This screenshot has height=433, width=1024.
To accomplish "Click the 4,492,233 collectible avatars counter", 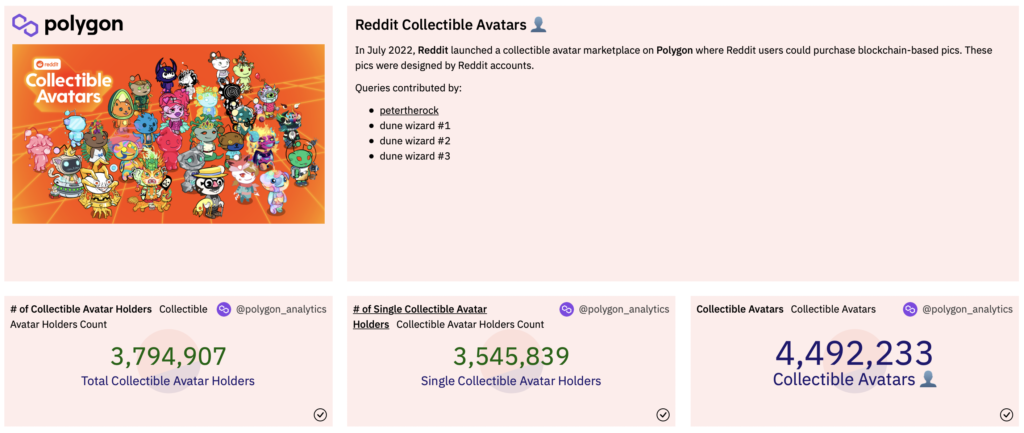I will point(854,353).
